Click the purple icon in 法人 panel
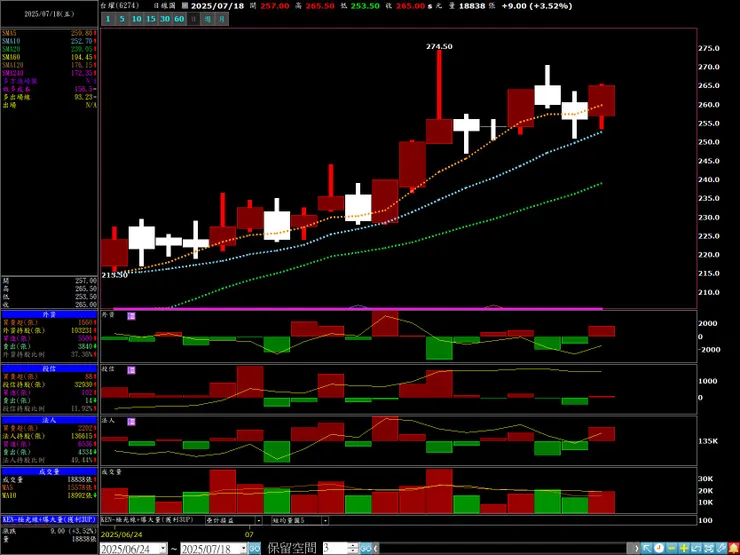This screenshot has width=740, height=555. (x=132, y=421)
